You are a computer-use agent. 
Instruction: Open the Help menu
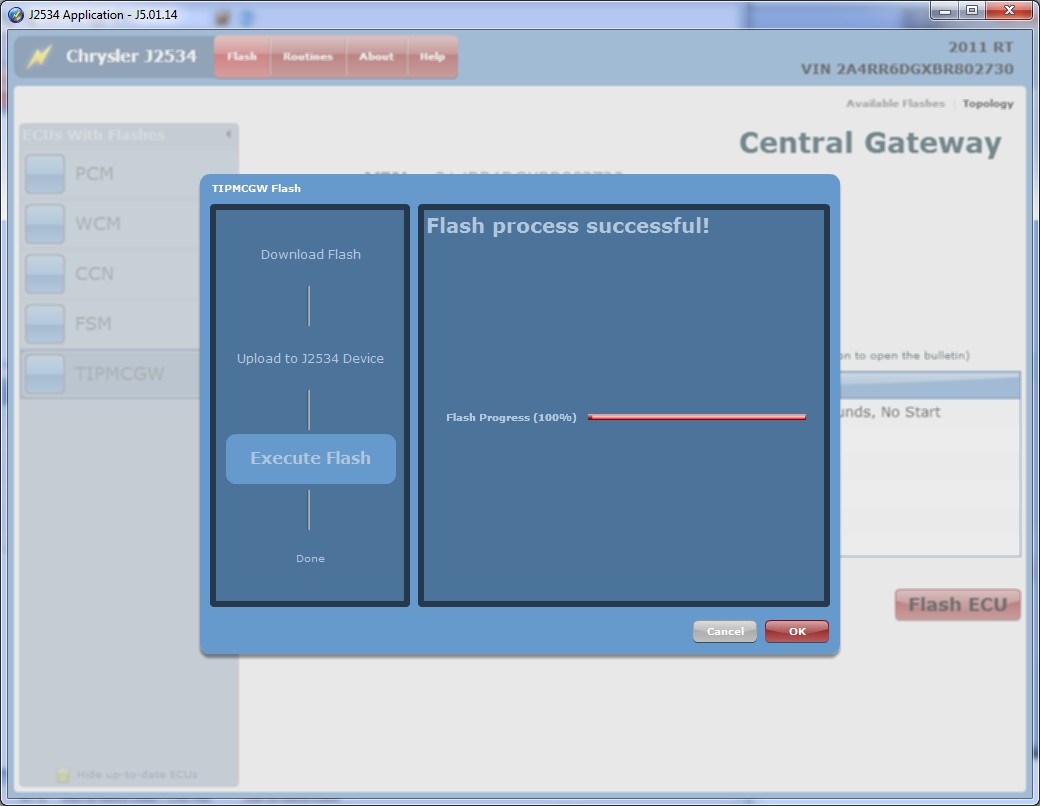pos(432,57)
